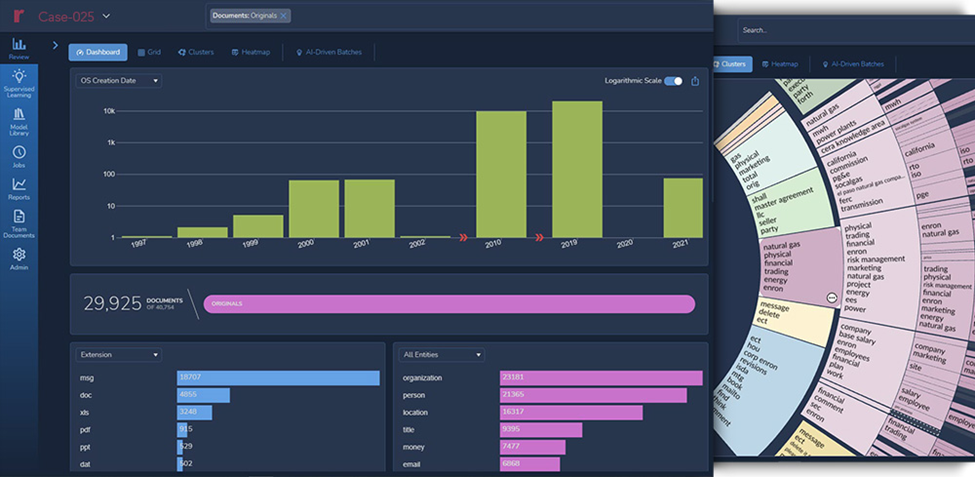Select the xls extension bar 3248
Screen dimensions: 975x477
click(x=194, y=413)
